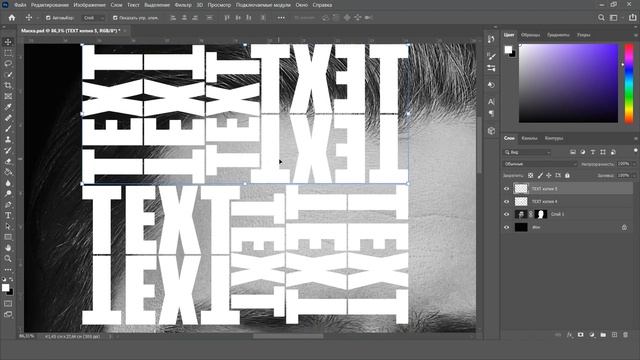The width and height of the screenshot is (640, 360).
Task: Open the Share icon at top right
Action: pyautogui.click(x=633, y=18)
